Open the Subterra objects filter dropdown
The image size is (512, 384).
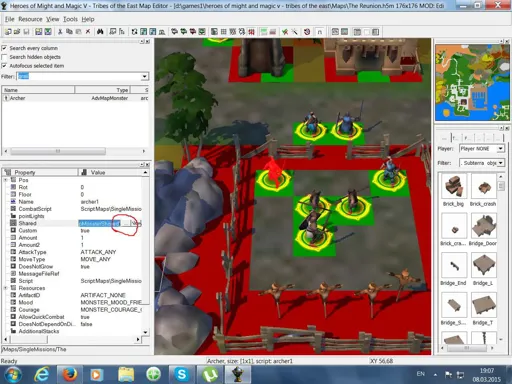500,163
